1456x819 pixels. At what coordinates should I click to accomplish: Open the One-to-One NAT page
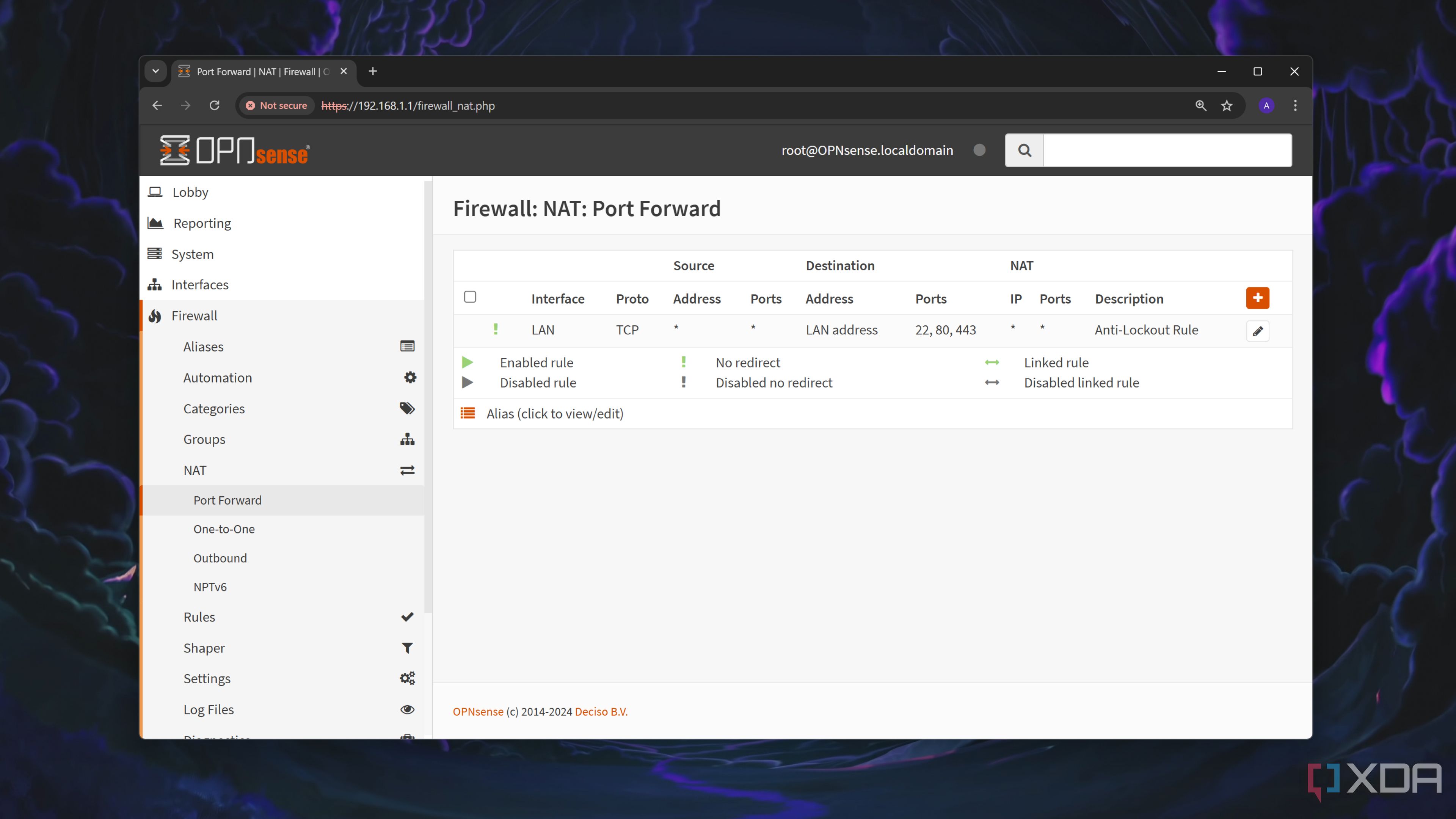(x=224, y=529)
